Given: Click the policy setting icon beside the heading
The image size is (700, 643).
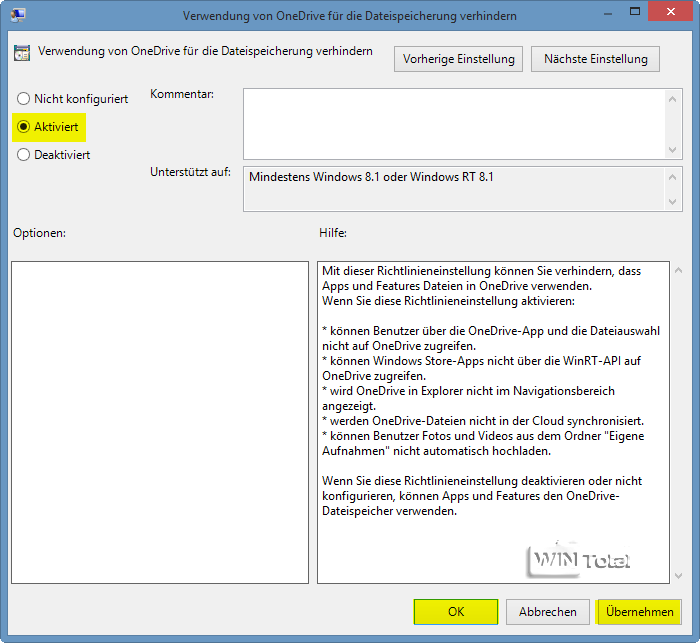Looking at the screenshot, I should [x=22, y=53].
